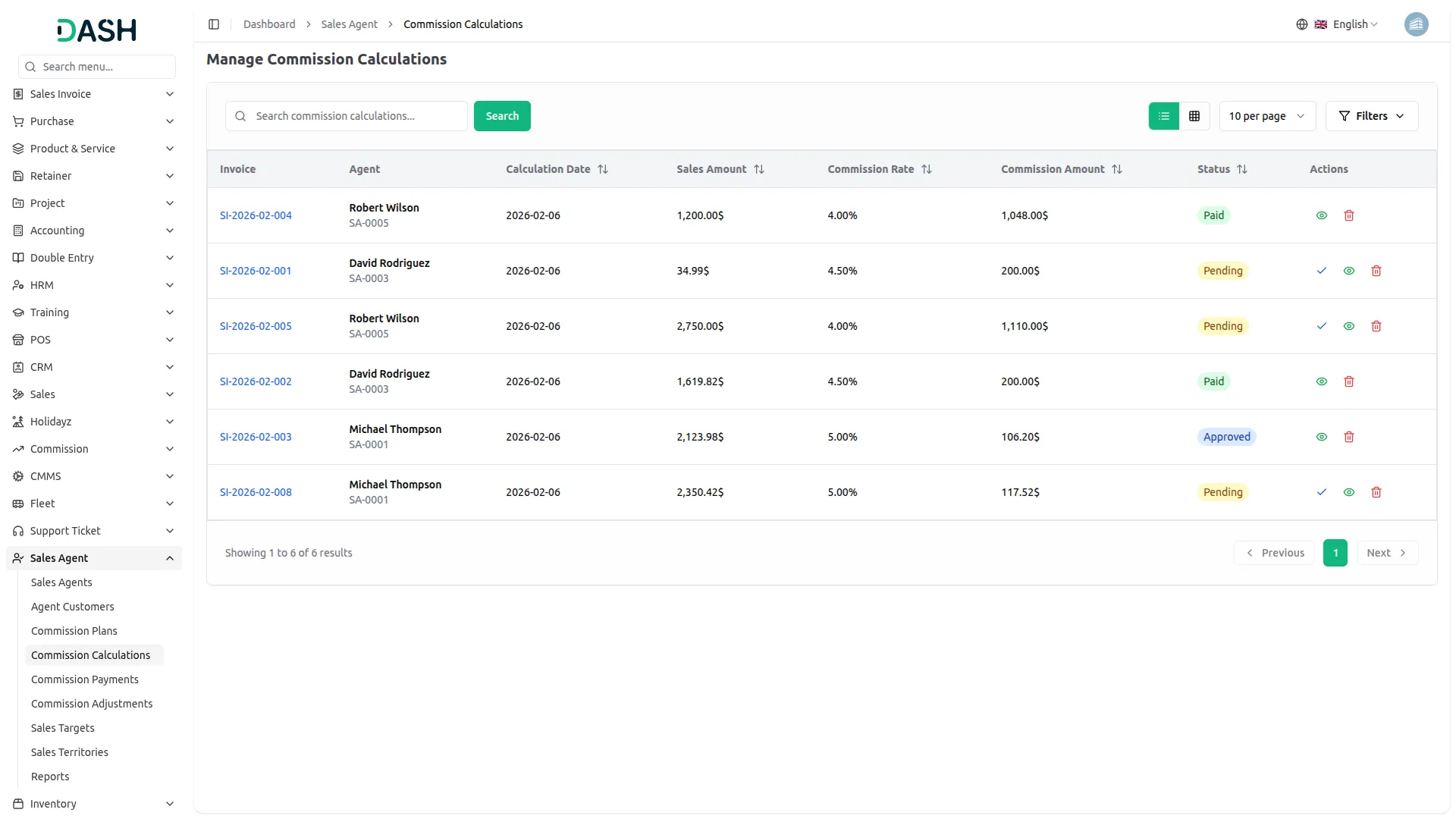Open Commission Payments submenu item
1456x819 pixels.
(x=85, y=679)
